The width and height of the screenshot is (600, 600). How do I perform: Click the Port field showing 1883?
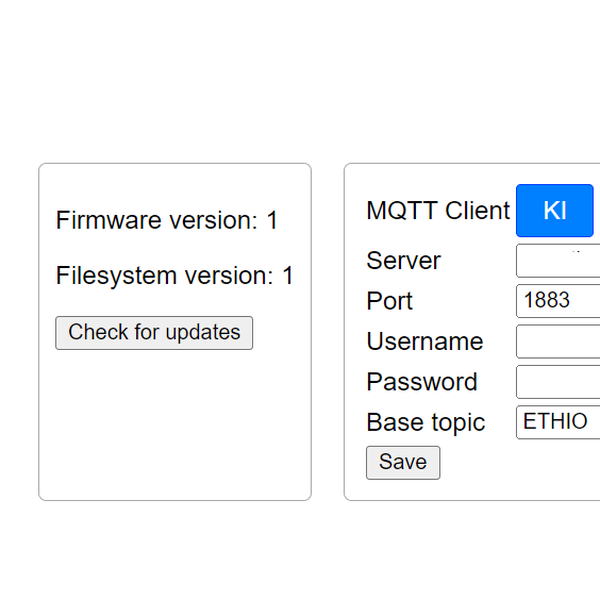click(558, 301)
